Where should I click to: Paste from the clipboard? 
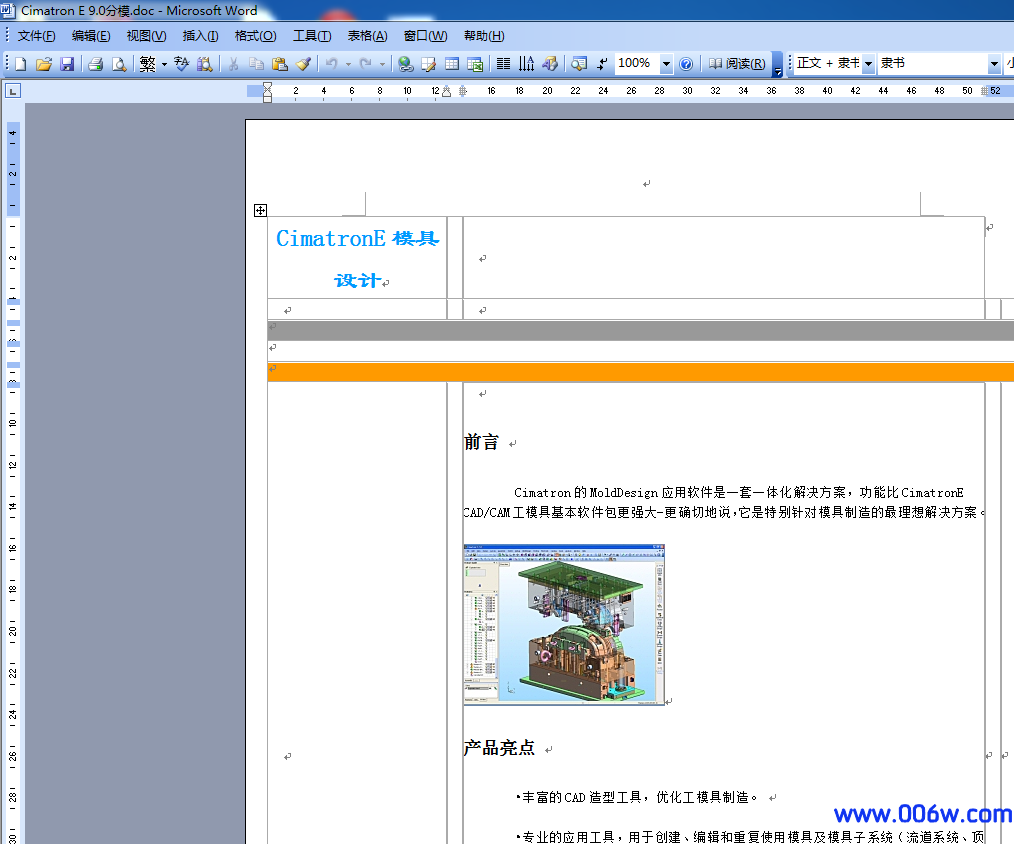(x=280, y=64)
